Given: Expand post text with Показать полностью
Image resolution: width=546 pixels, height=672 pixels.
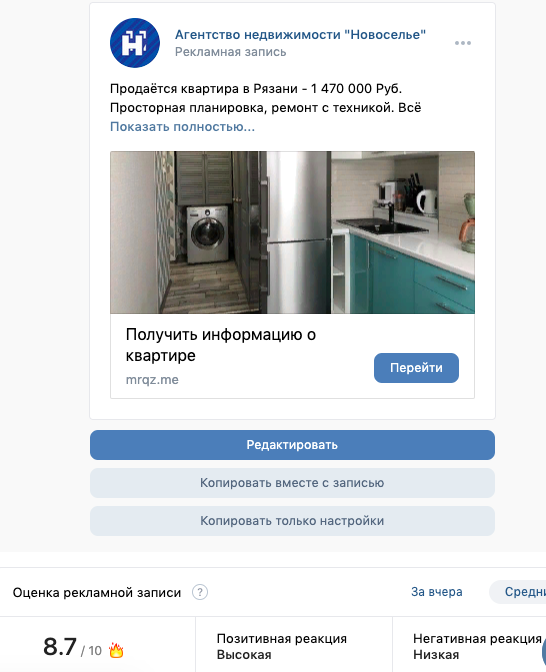Looking at the screenshot, I should (x=183, y=127).
